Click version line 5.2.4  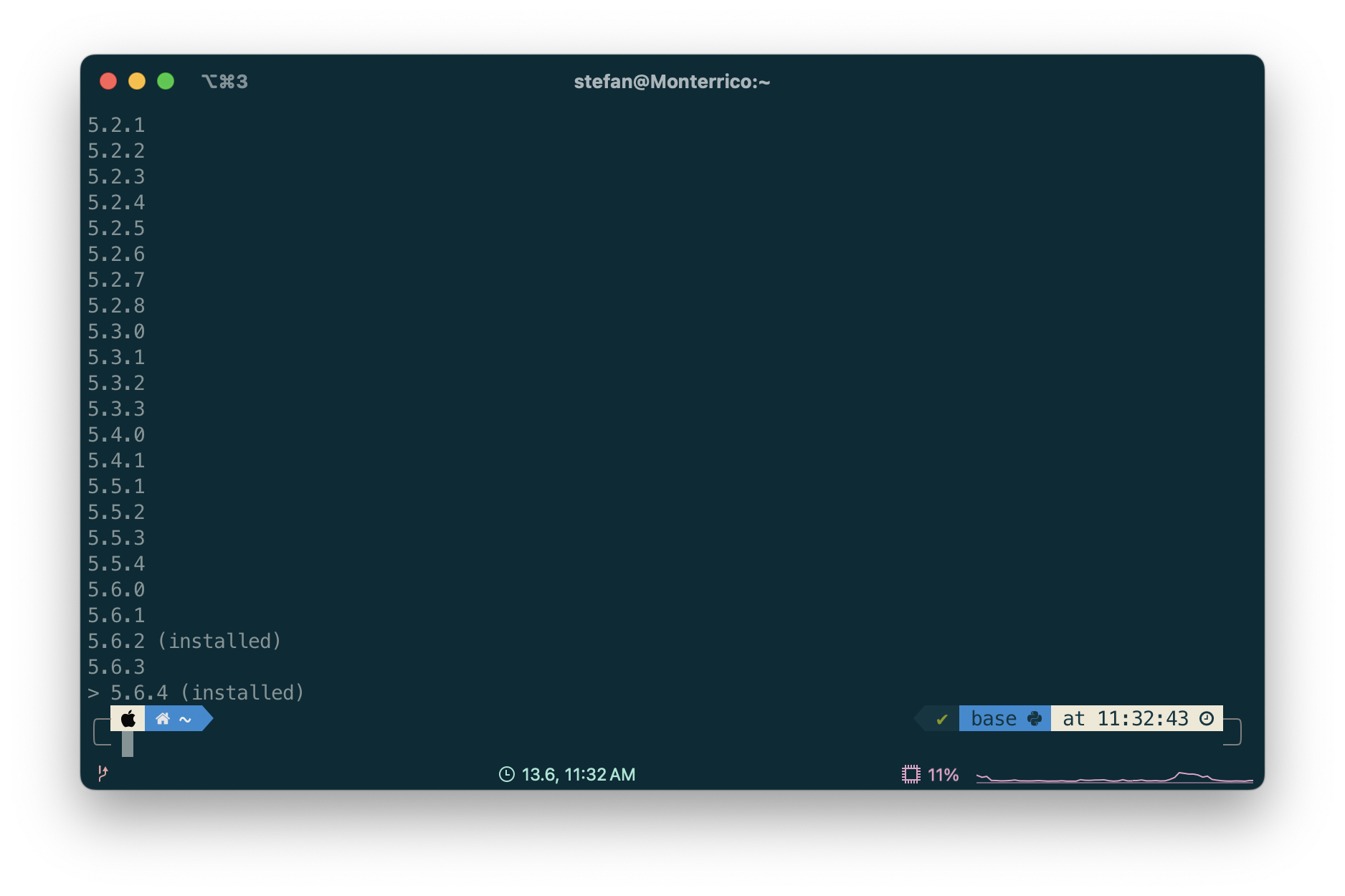(x=116, y=203)
